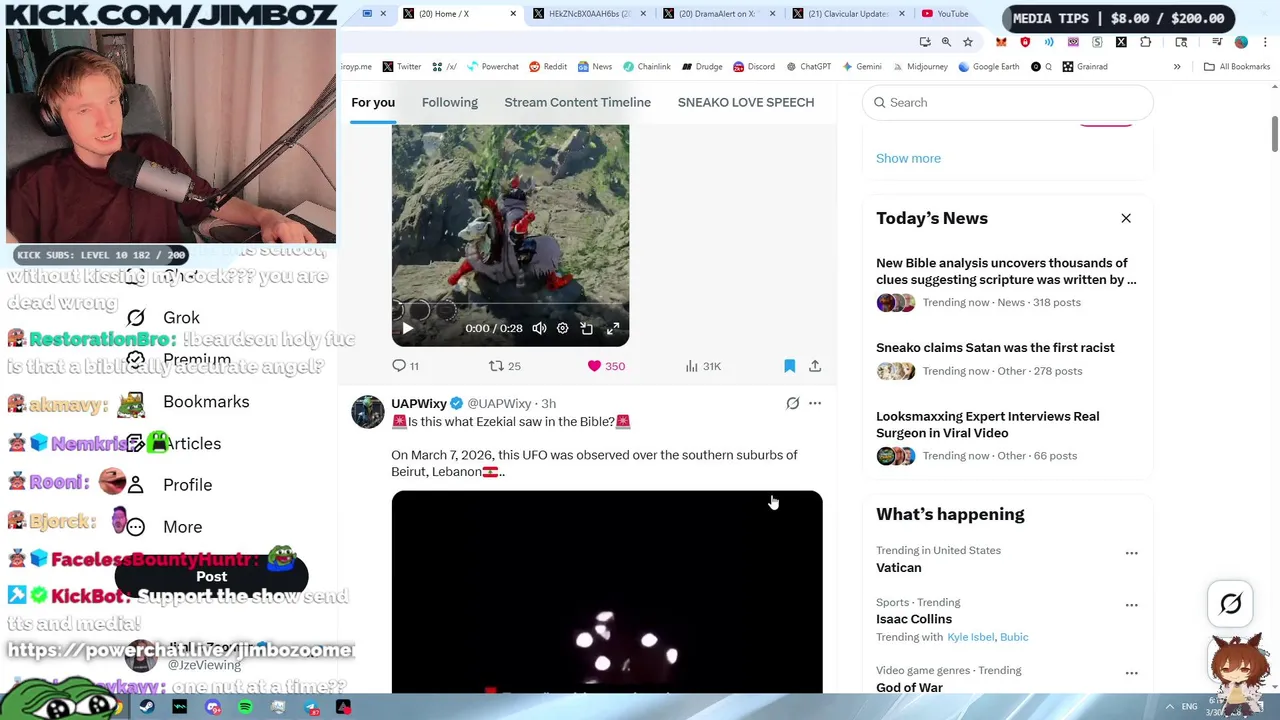Viewport: 1280px width, 720px height.
Task: Open the New Bible analysis news story
Action: point(1006,271)
